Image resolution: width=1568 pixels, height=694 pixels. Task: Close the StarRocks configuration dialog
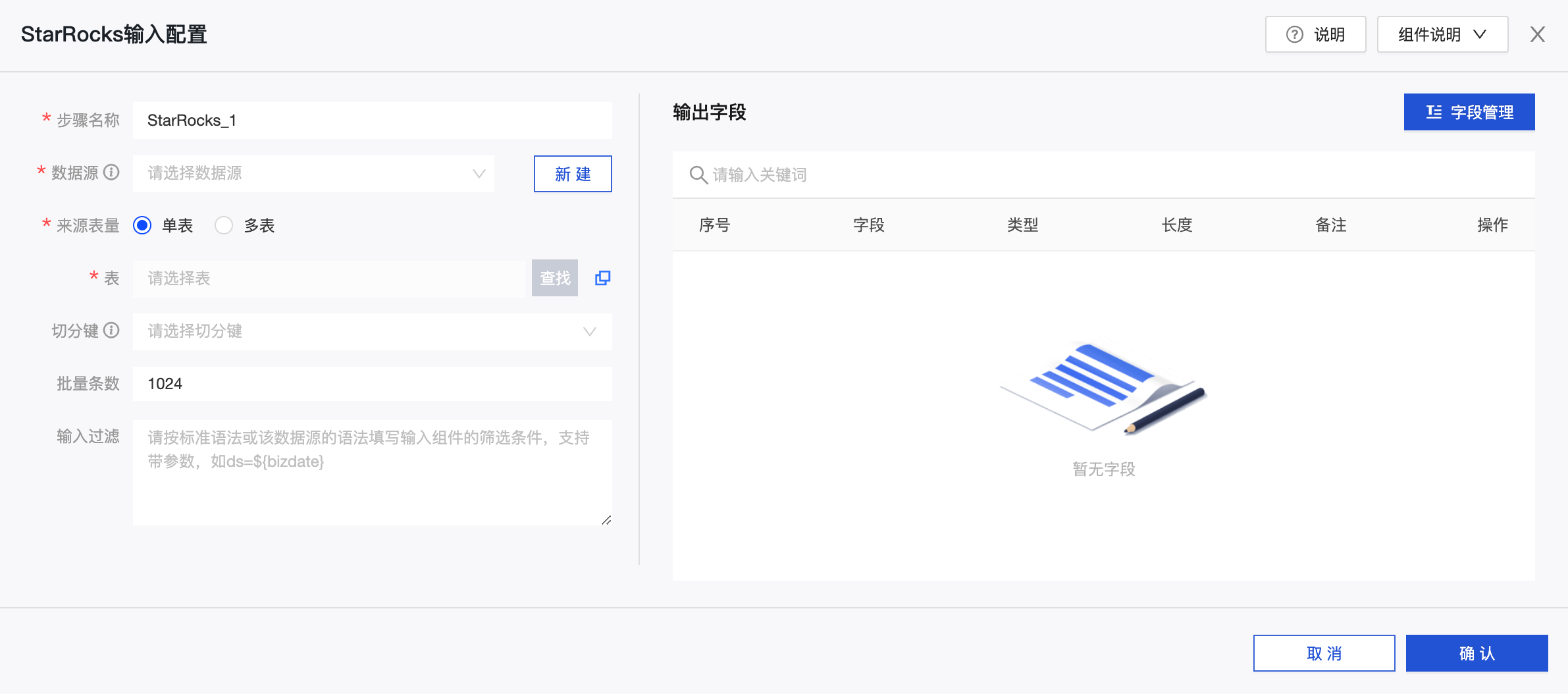pos(1537,34)
